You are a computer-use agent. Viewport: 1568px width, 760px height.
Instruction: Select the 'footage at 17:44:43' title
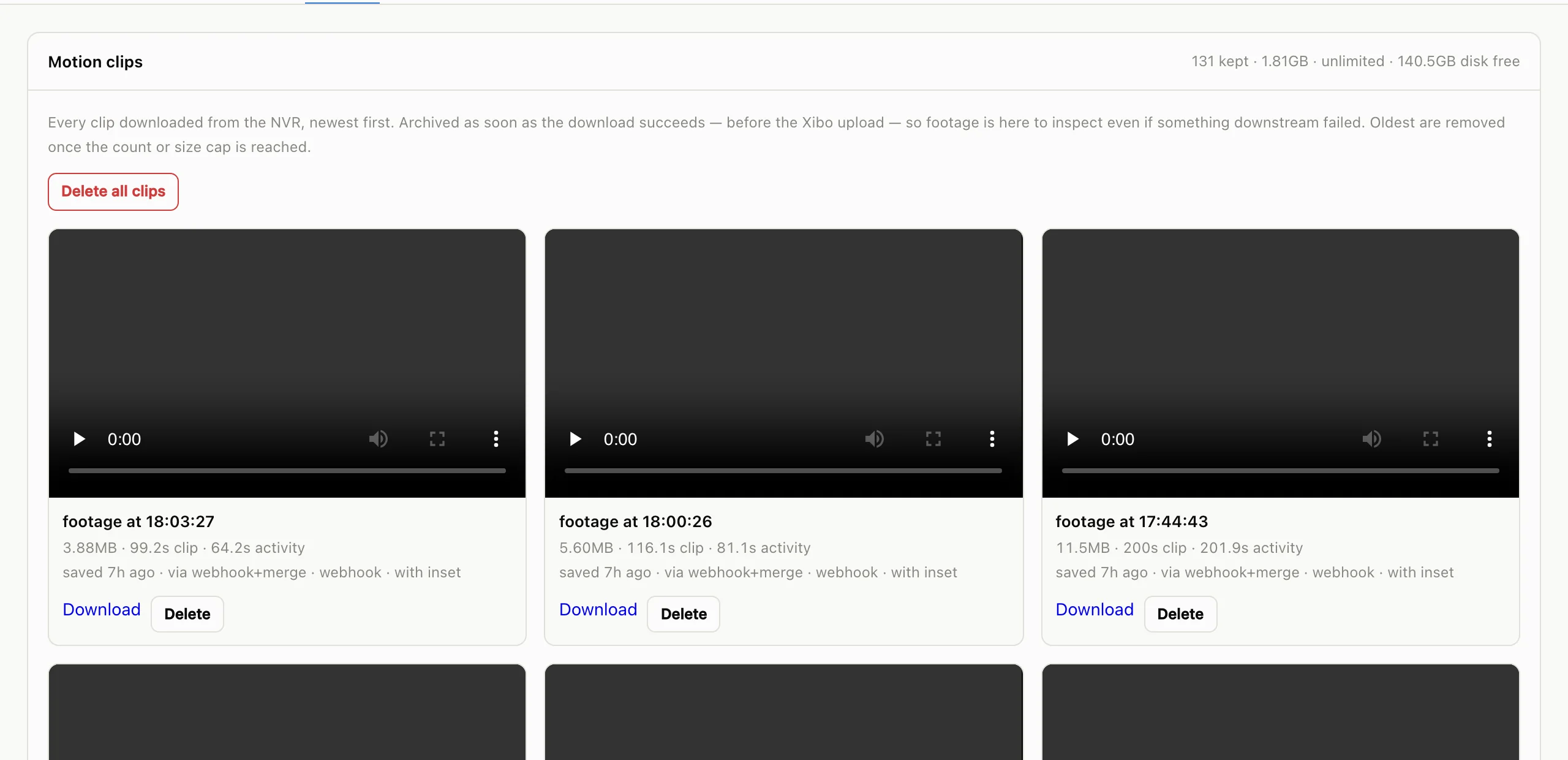coord(1131,522)
